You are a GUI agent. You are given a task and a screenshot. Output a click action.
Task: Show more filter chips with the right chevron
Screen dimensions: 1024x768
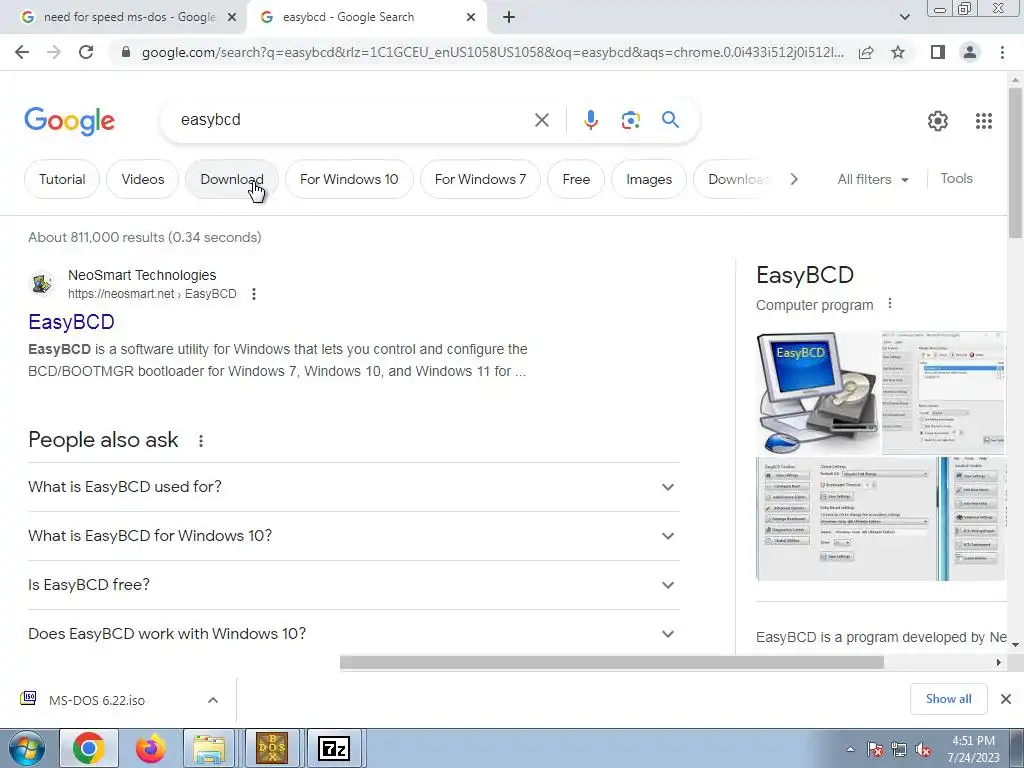tap(793, 179)
